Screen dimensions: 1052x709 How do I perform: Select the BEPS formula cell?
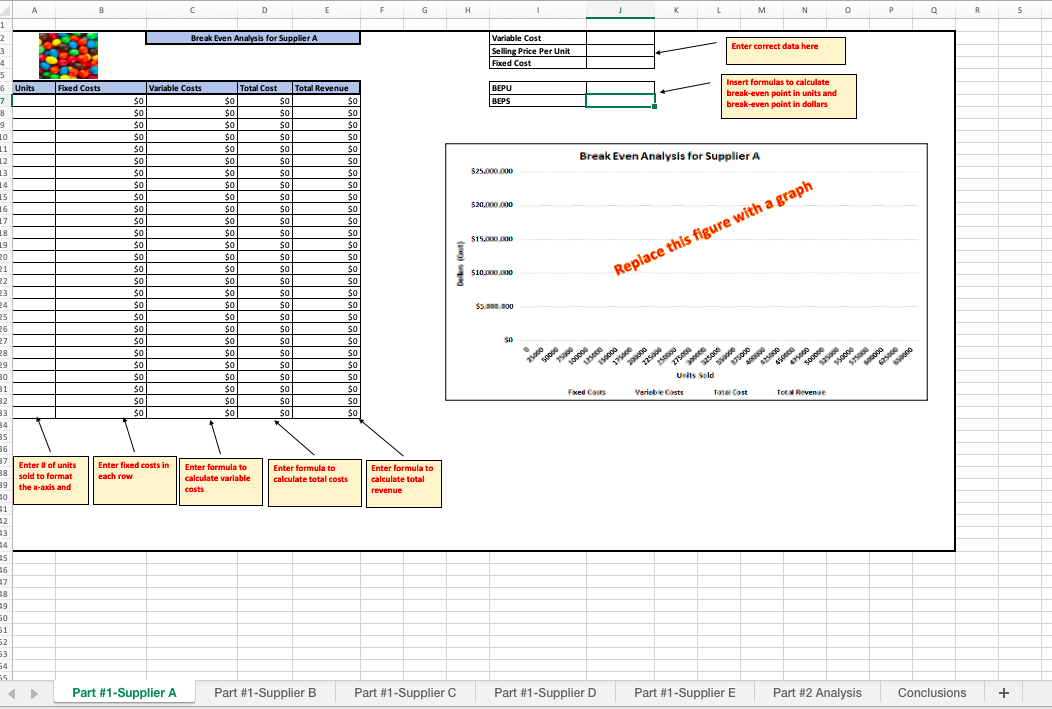[620, 100]
